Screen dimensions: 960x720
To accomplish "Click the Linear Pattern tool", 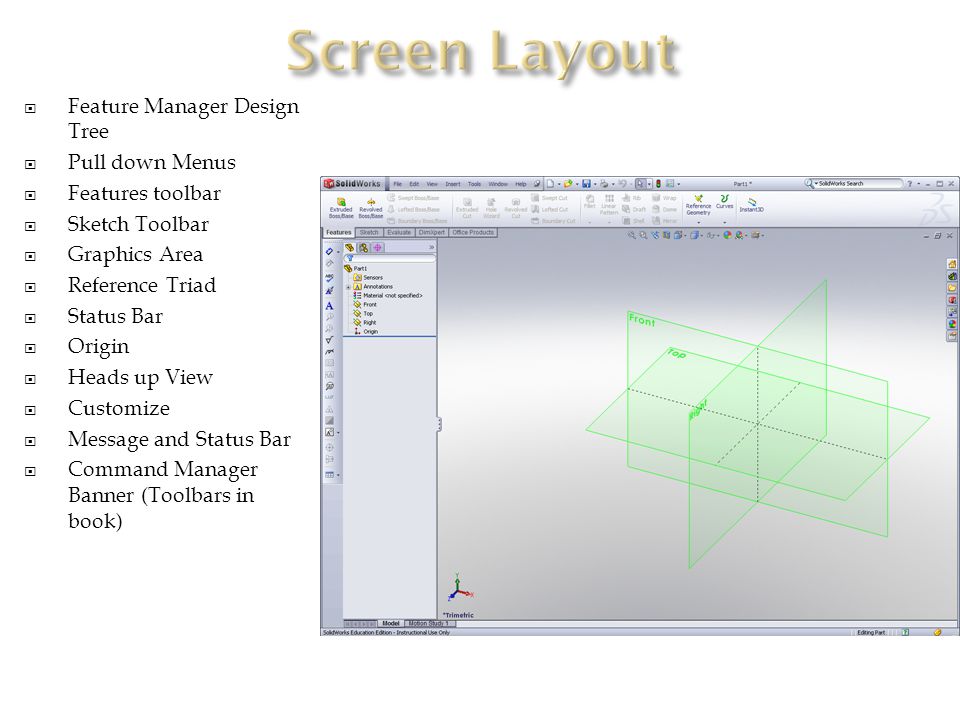I will point(609,204).
